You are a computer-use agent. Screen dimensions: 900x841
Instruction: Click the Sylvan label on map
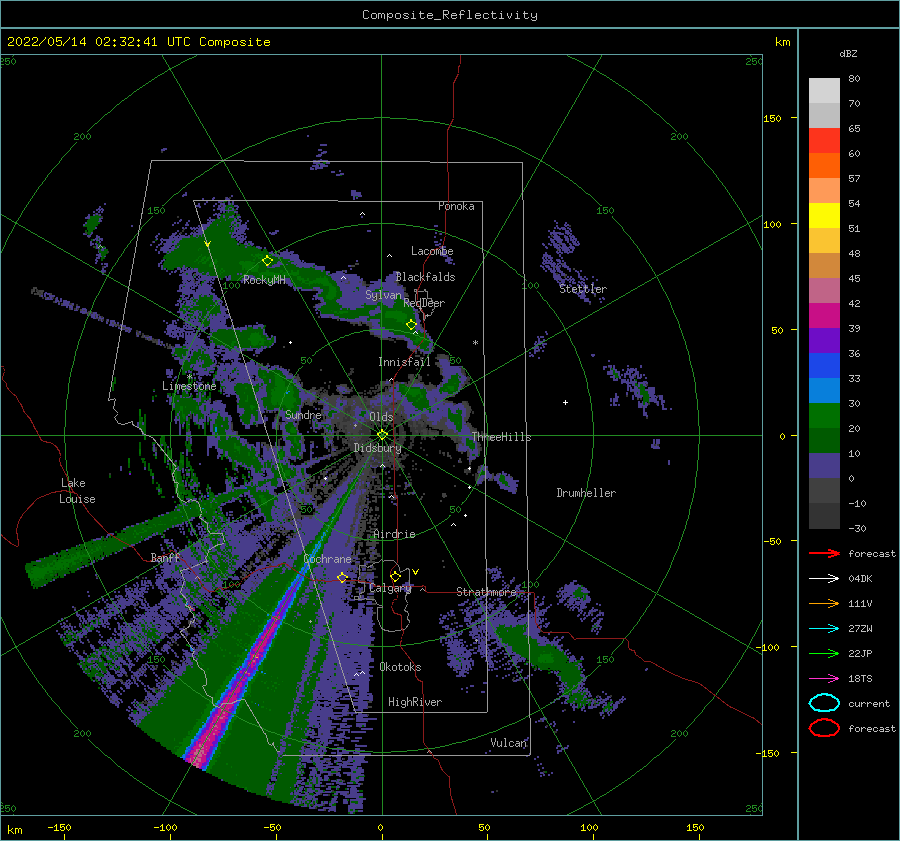point(383,295)
